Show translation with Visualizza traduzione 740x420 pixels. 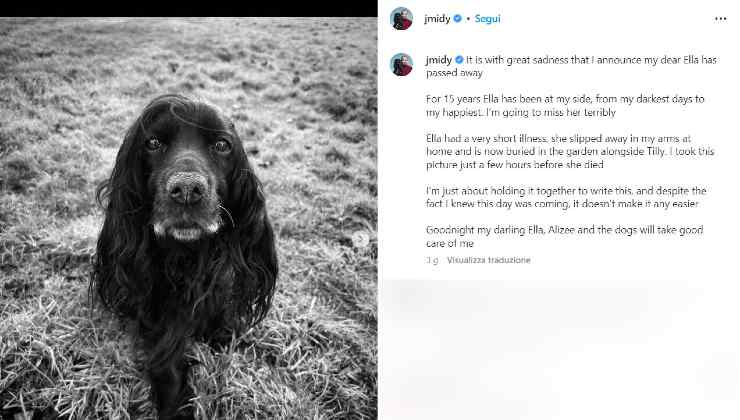tap(488, 260)
